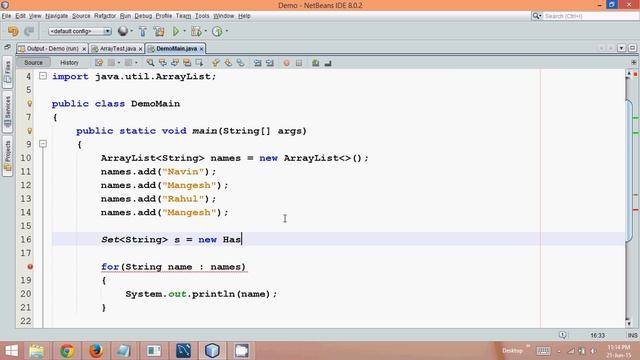The width and height of the screenshot is (640, 360).
Task: Click the lightbulb hint beside main method
Action: tap(30, 131)
